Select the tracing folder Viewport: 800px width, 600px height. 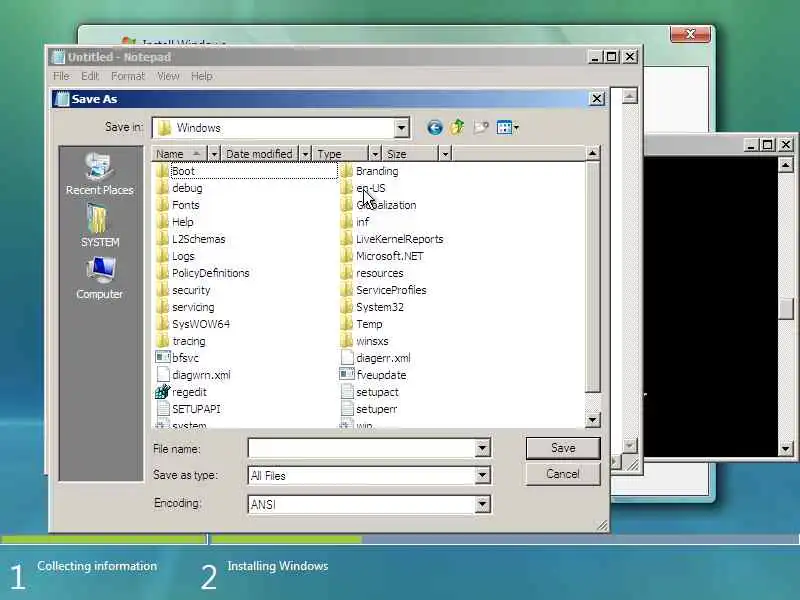181,341
